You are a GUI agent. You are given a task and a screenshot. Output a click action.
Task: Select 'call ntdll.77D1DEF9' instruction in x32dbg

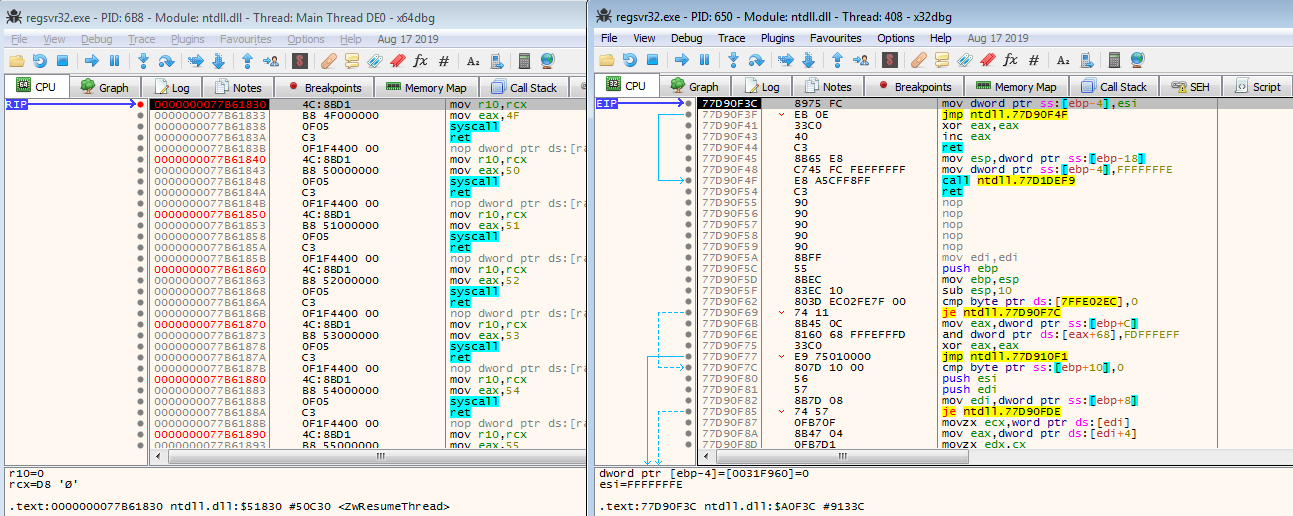click(x=1008, y=180)
